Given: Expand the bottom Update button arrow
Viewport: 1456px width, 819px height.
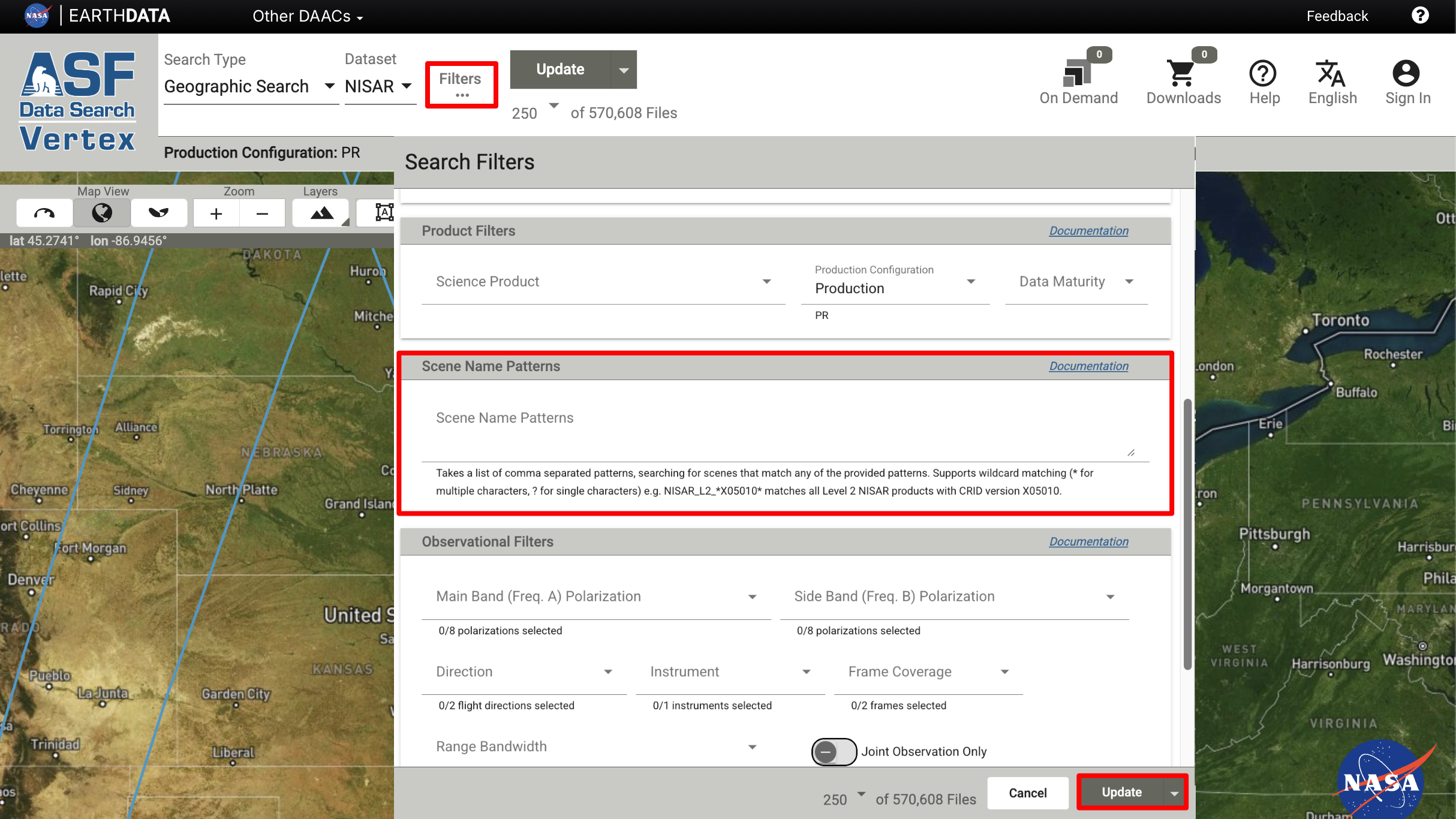Looking at the screenshot, I should 1174,793.
